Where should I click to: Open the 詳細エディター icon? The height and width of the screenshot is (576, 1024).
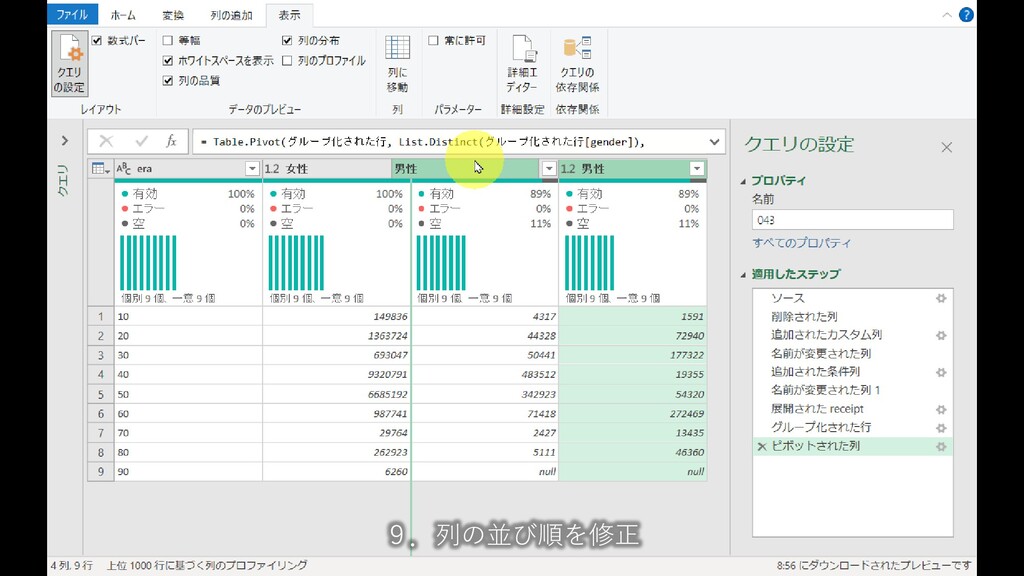(521, 64)
